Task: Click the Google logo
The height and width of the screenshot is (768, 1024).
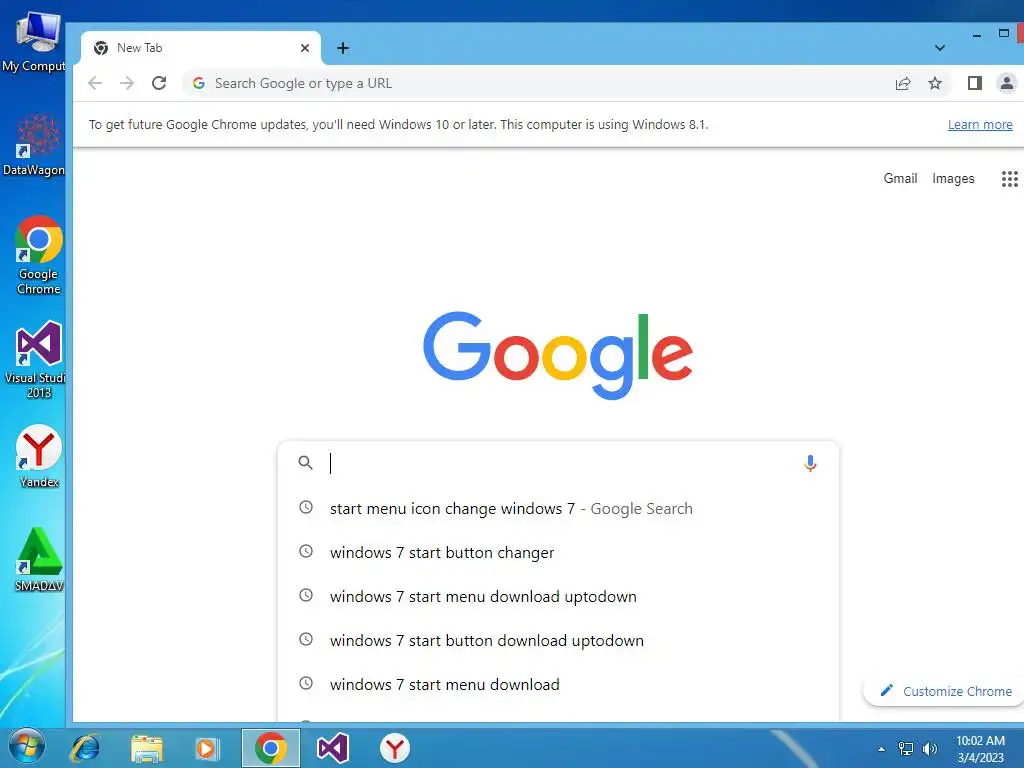Action: point(558,355)
